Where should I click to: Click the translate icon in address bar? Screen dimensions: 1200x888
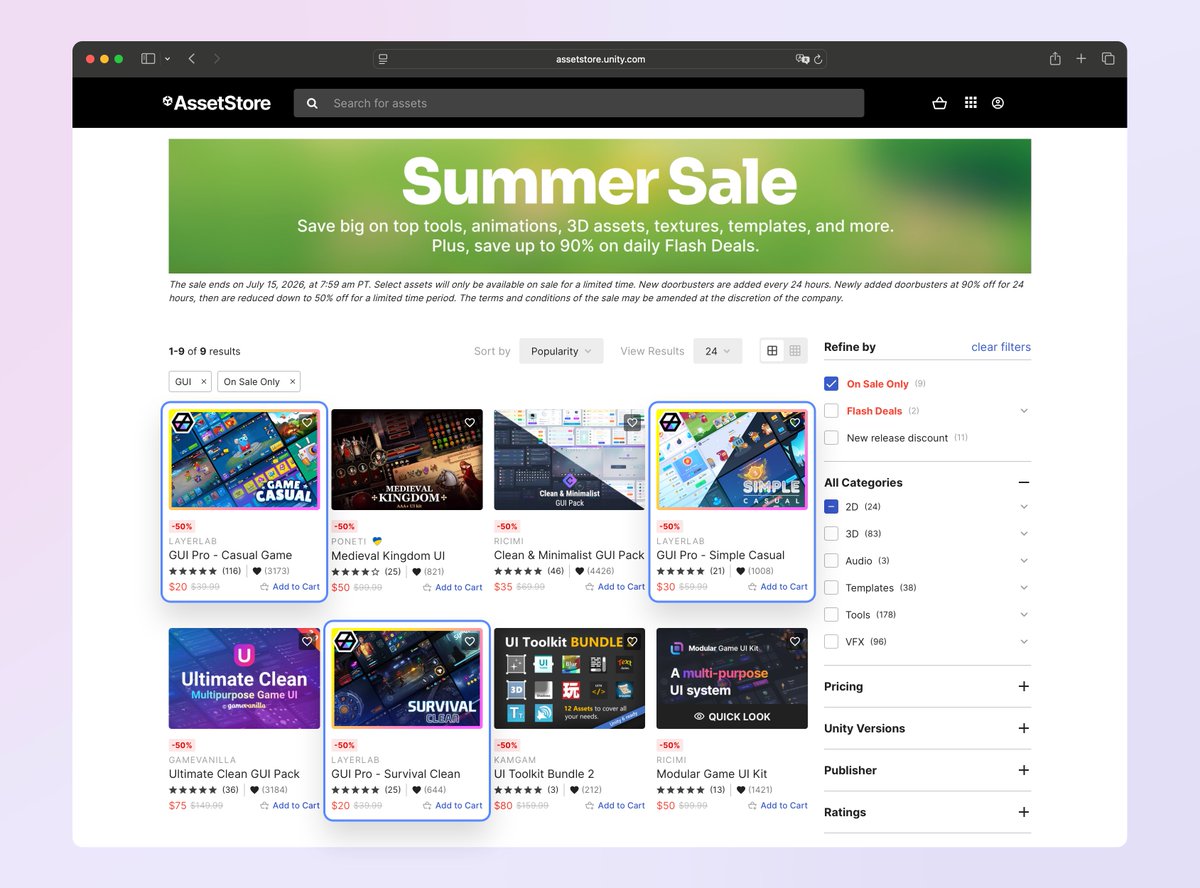coord(802,59)
